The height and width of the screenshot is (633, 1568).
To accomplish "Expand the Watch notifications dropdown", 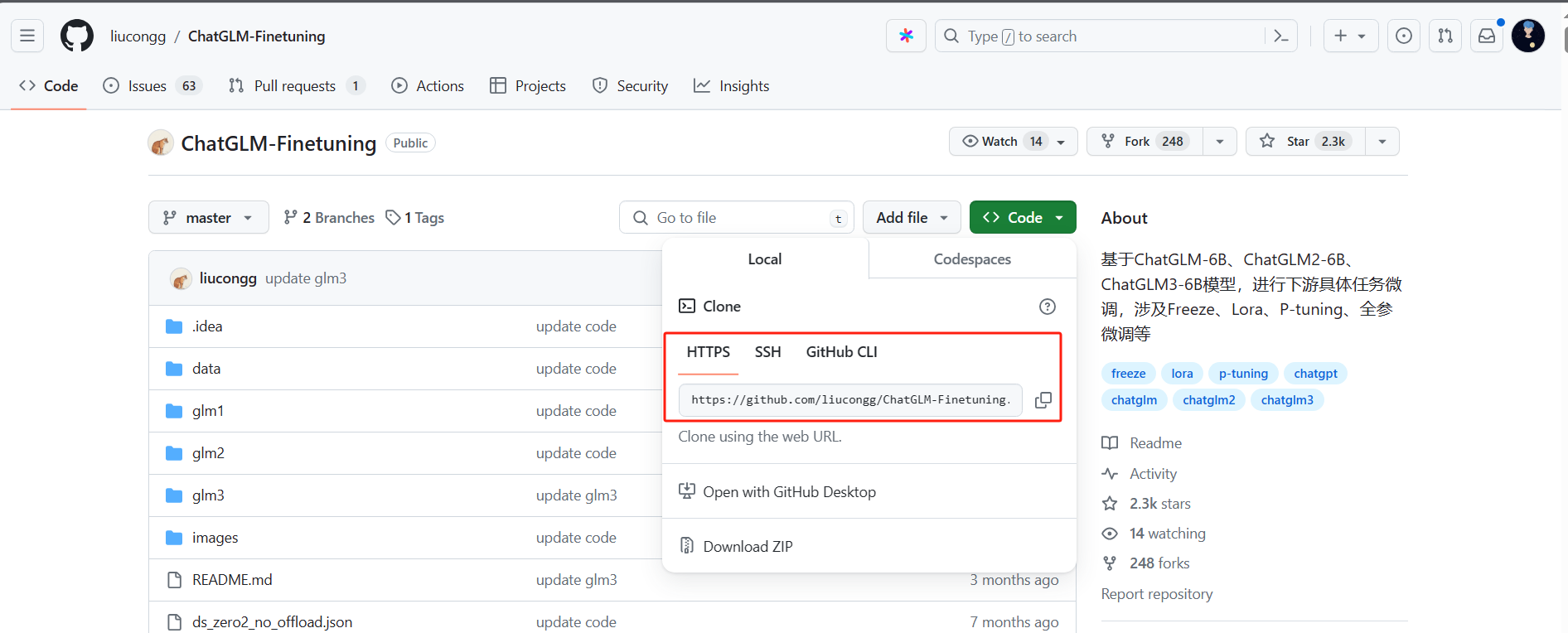I will click(1013, 142).
